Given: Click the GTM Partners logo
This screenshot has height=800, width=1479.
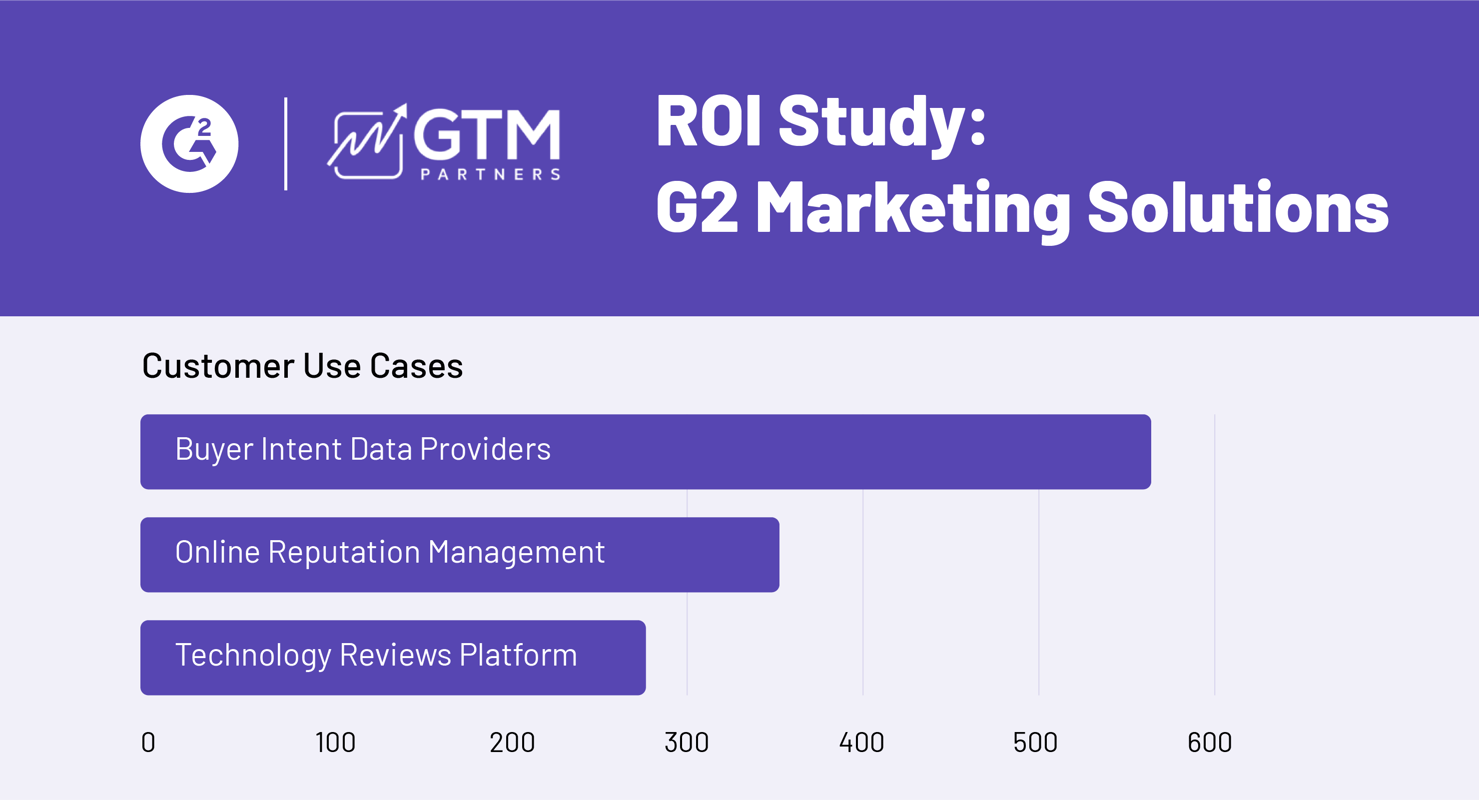Looking at the screenshot, I should point(444,143).
